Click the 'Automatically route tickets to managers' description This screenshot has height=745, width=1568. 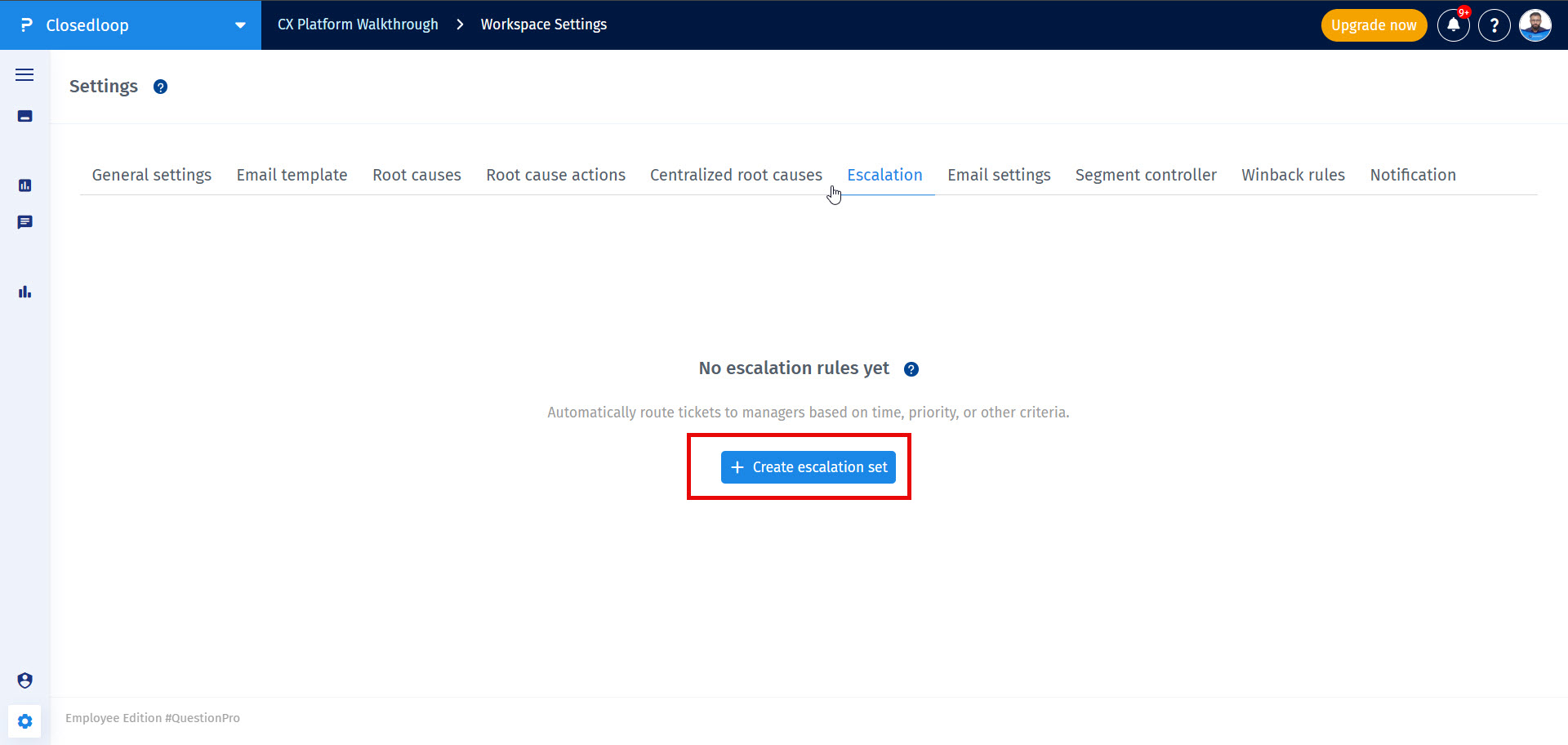808,413
